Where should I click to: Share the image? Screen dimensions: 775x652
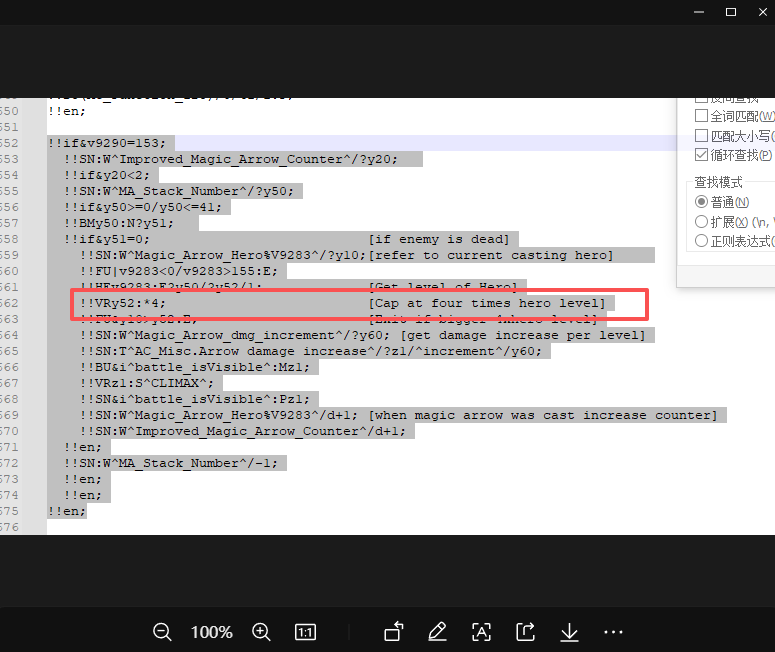(525, 632)
